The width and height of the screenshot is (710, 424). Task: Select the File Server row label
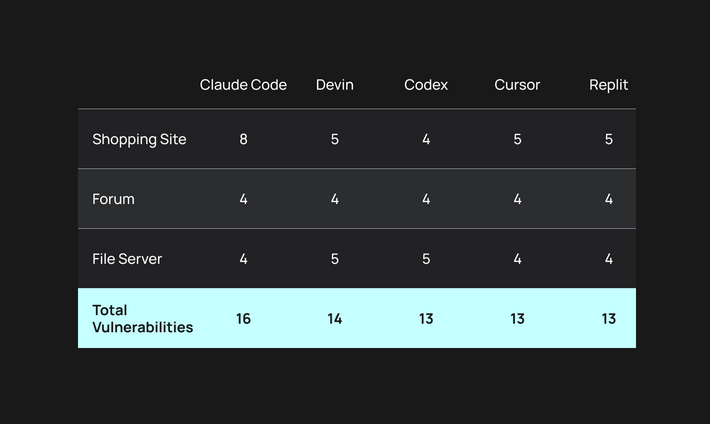pyautogui.click(x=127, y=259)
